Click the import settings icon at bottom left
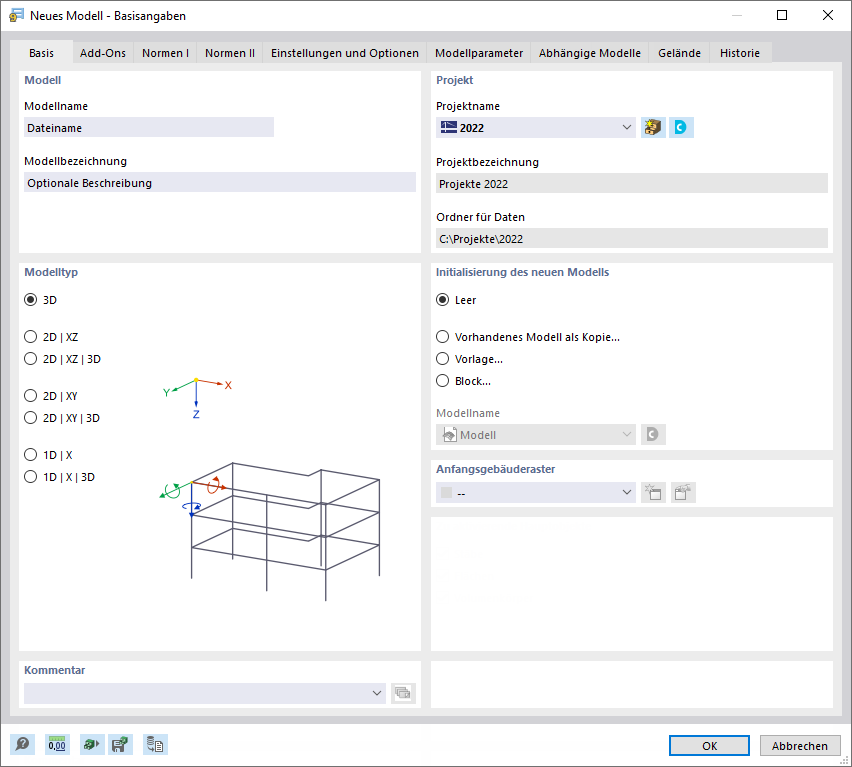Screen dimensions: 852x767 [91, 744]
